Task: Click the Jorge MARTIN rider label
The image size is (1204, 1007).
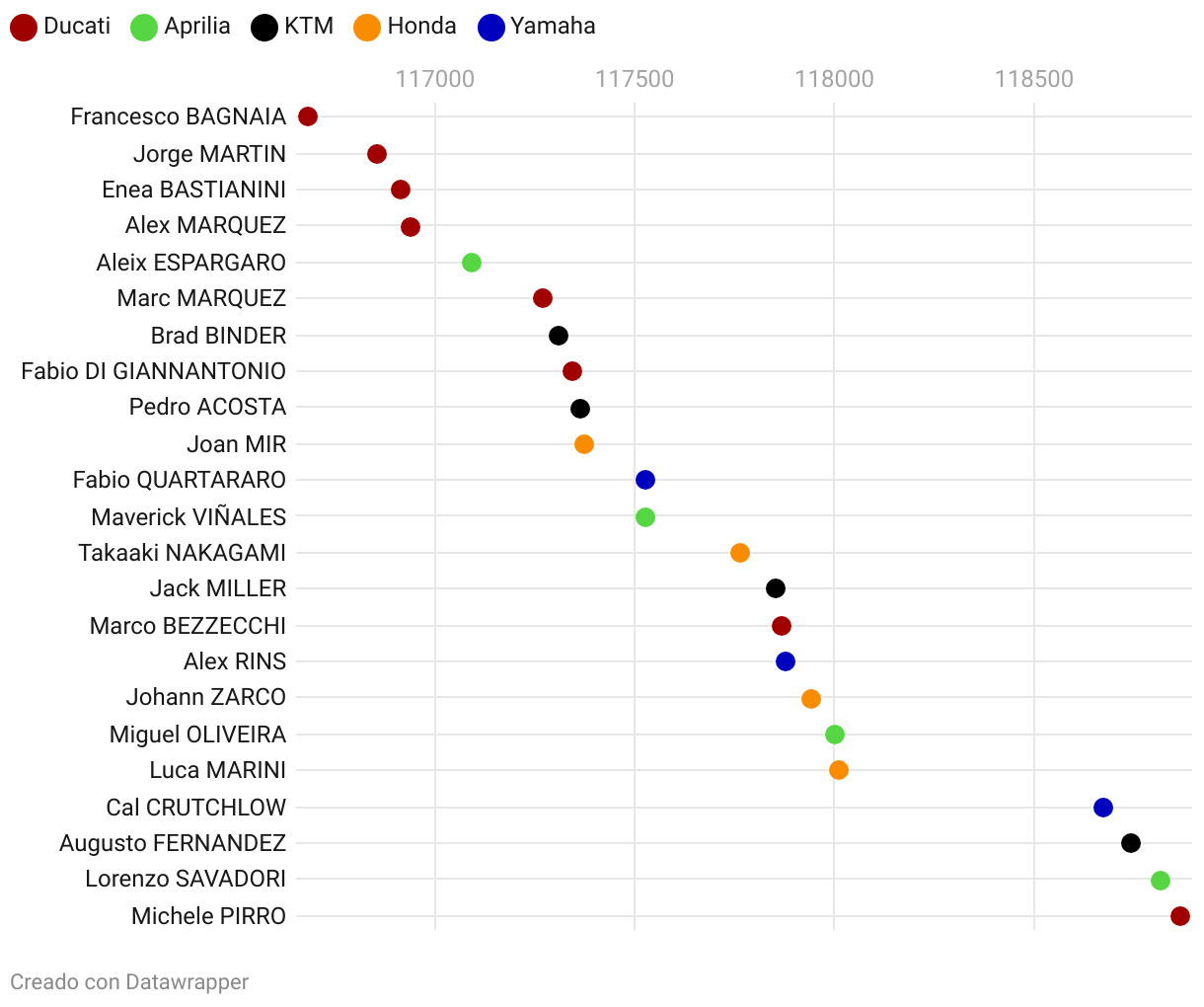Action: (x=209, y=154)
